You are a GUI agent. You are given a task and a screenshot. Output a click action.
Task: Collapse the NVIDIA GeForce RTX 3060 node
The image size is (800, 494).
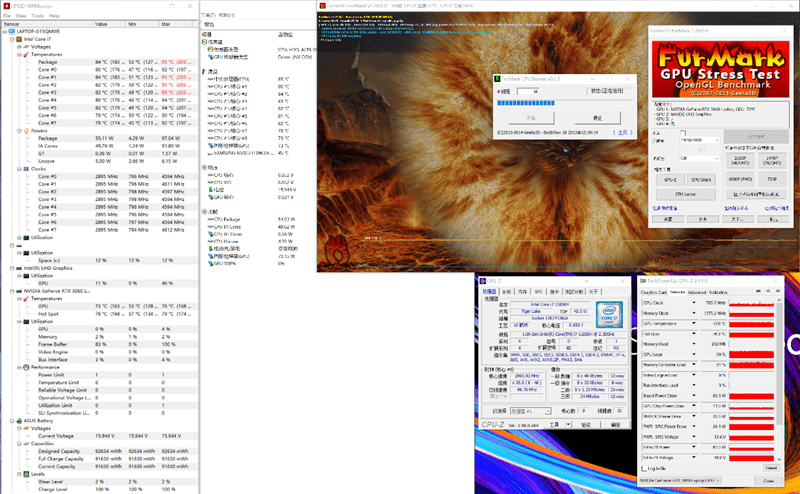[12, 291]
